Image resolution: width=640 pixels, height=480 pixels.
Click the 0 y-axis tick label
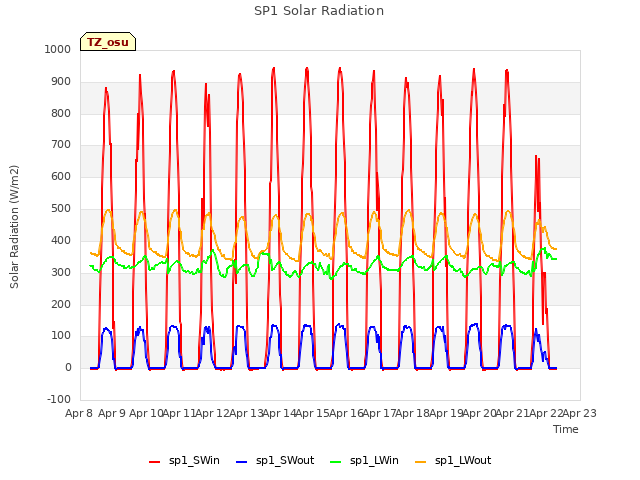click(68, 367)
